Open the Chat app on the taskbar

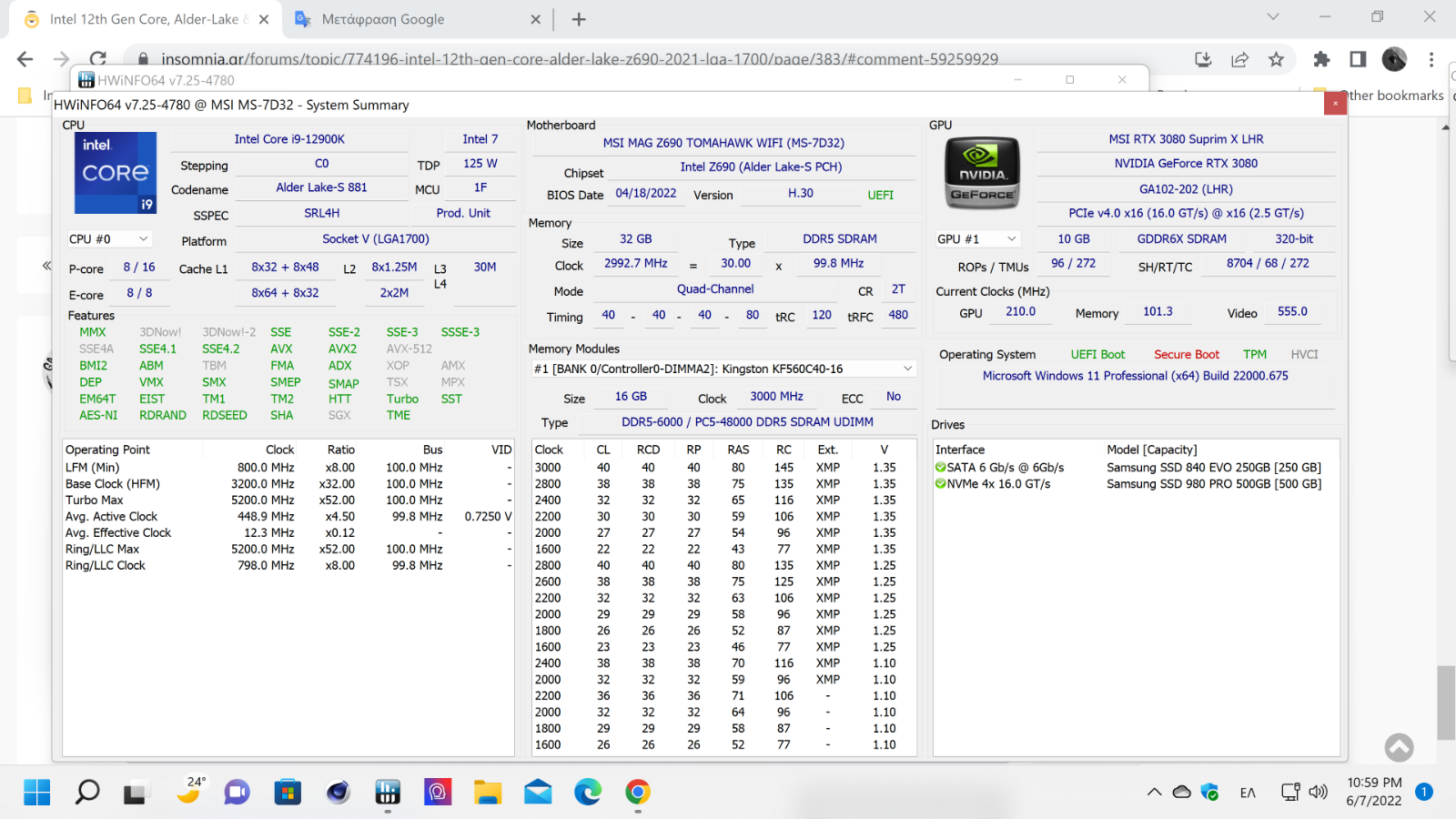point(237,793)
